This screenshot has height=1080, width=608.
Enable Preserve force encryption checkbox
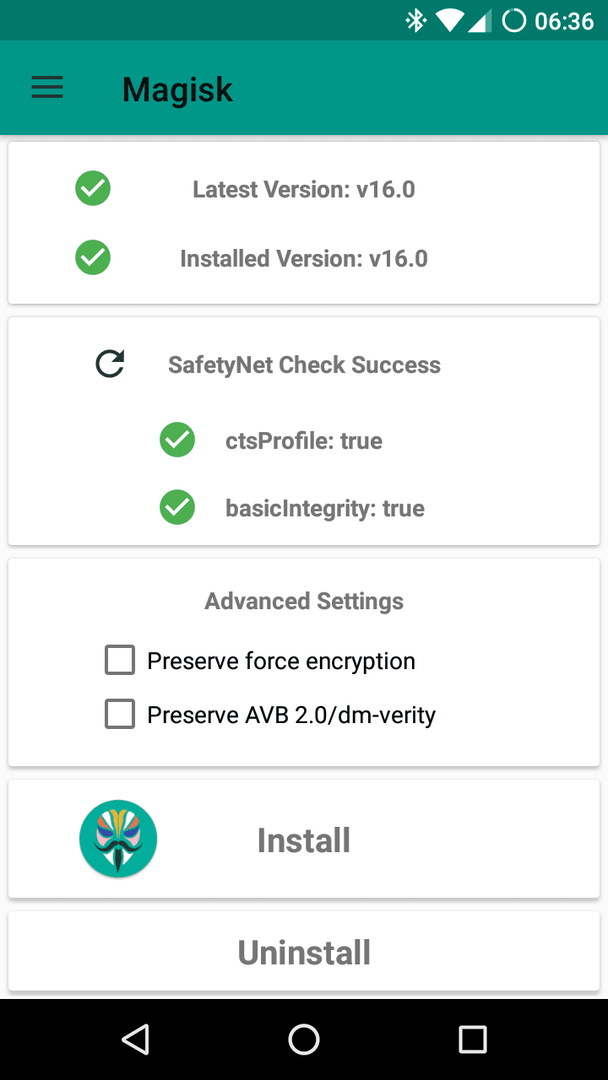click(120, 660)
